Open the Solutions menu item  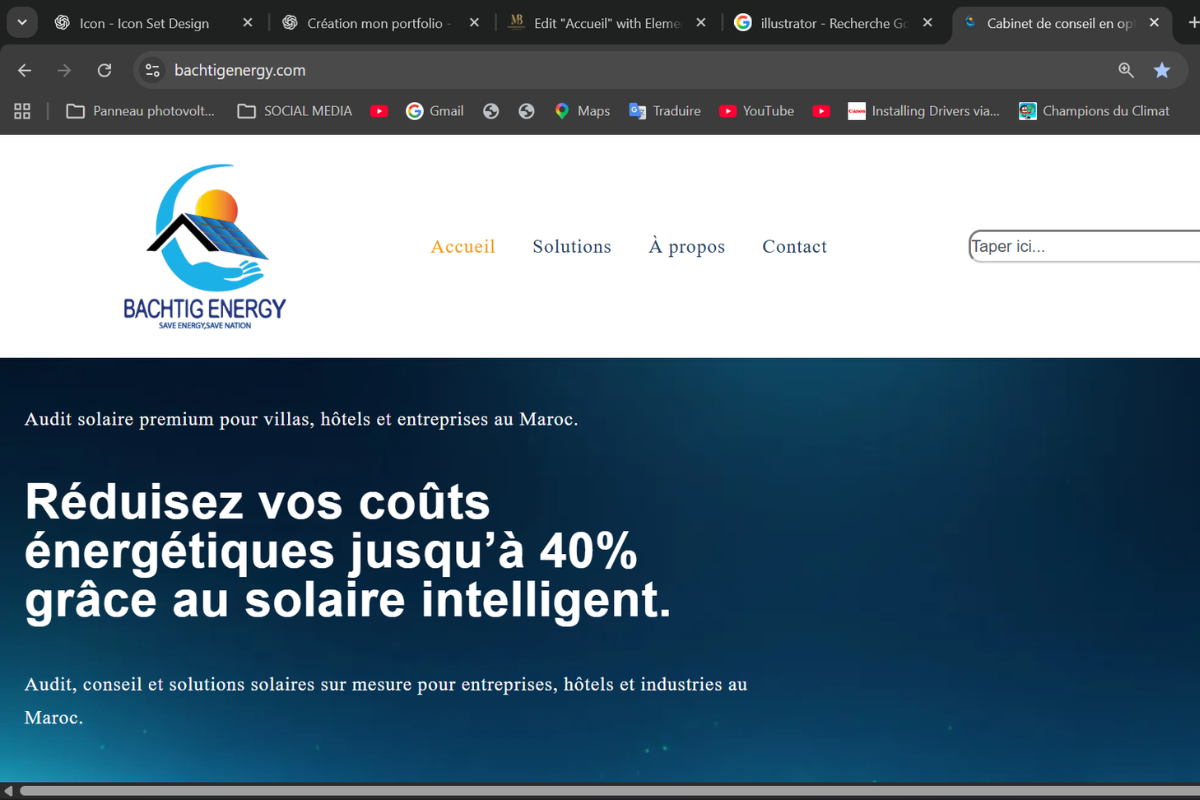pos(572,247)
